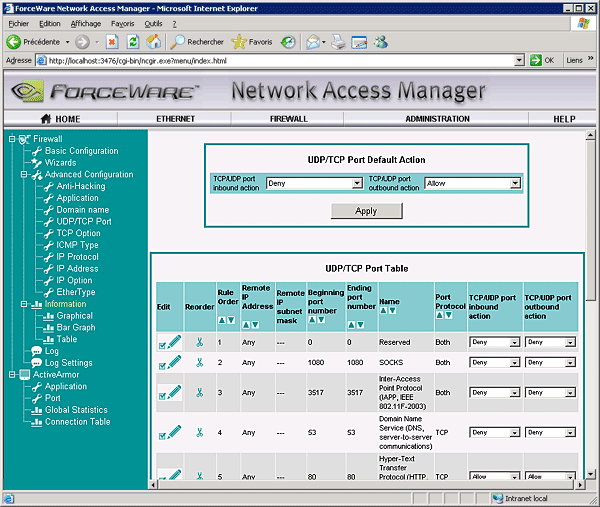Collapse the Advanced Configuration tree node

24,174
